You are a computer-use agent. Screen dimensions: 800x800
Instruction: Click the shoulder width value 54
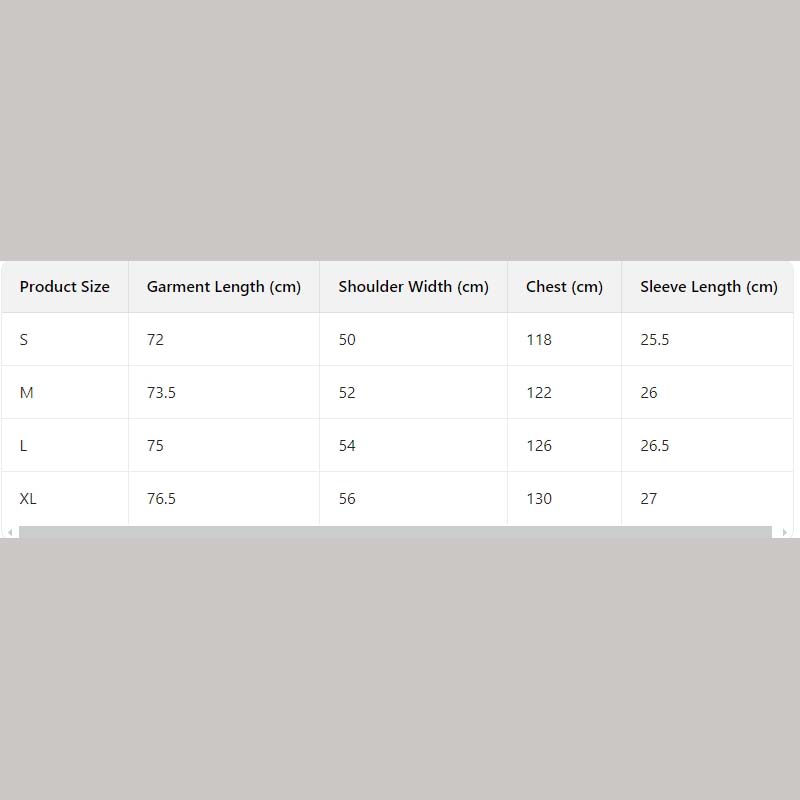347,446
